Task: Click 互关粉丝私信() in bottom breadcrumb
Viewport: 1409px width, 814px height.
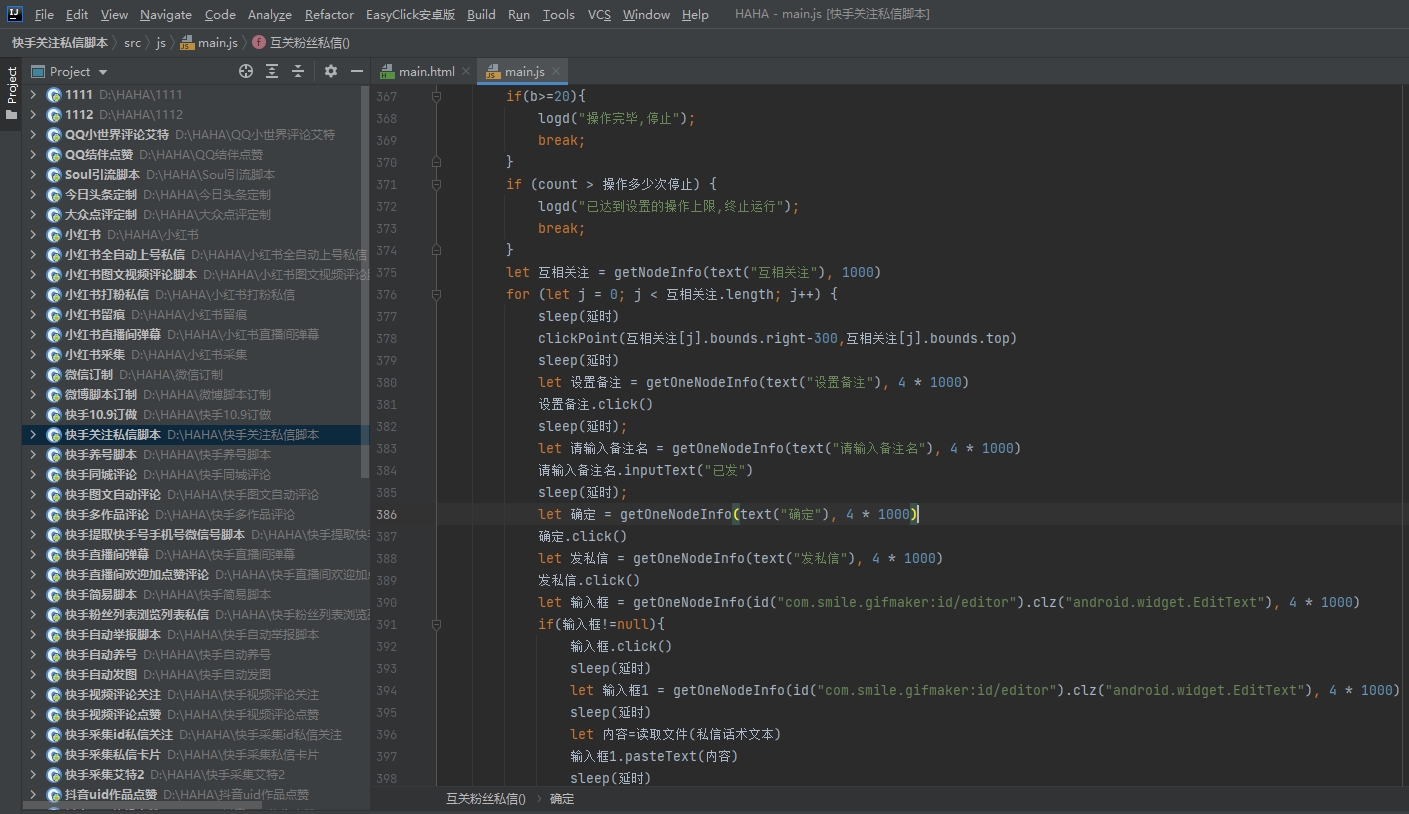Action: [x=486, y=799]
